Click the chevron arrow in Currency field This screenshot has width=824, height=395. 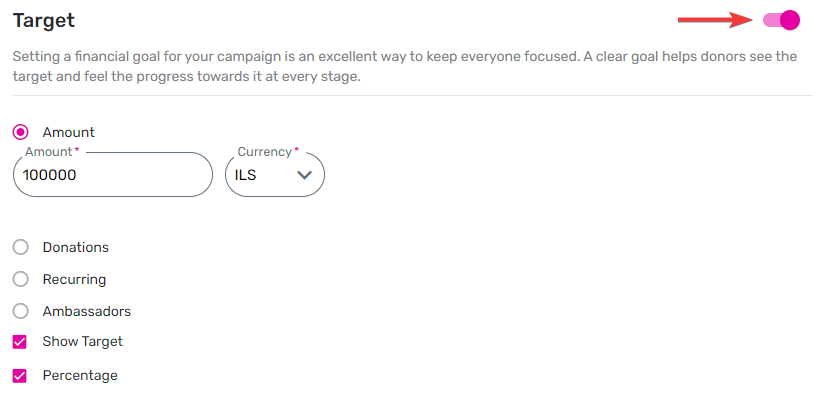[x=305, y=175]
